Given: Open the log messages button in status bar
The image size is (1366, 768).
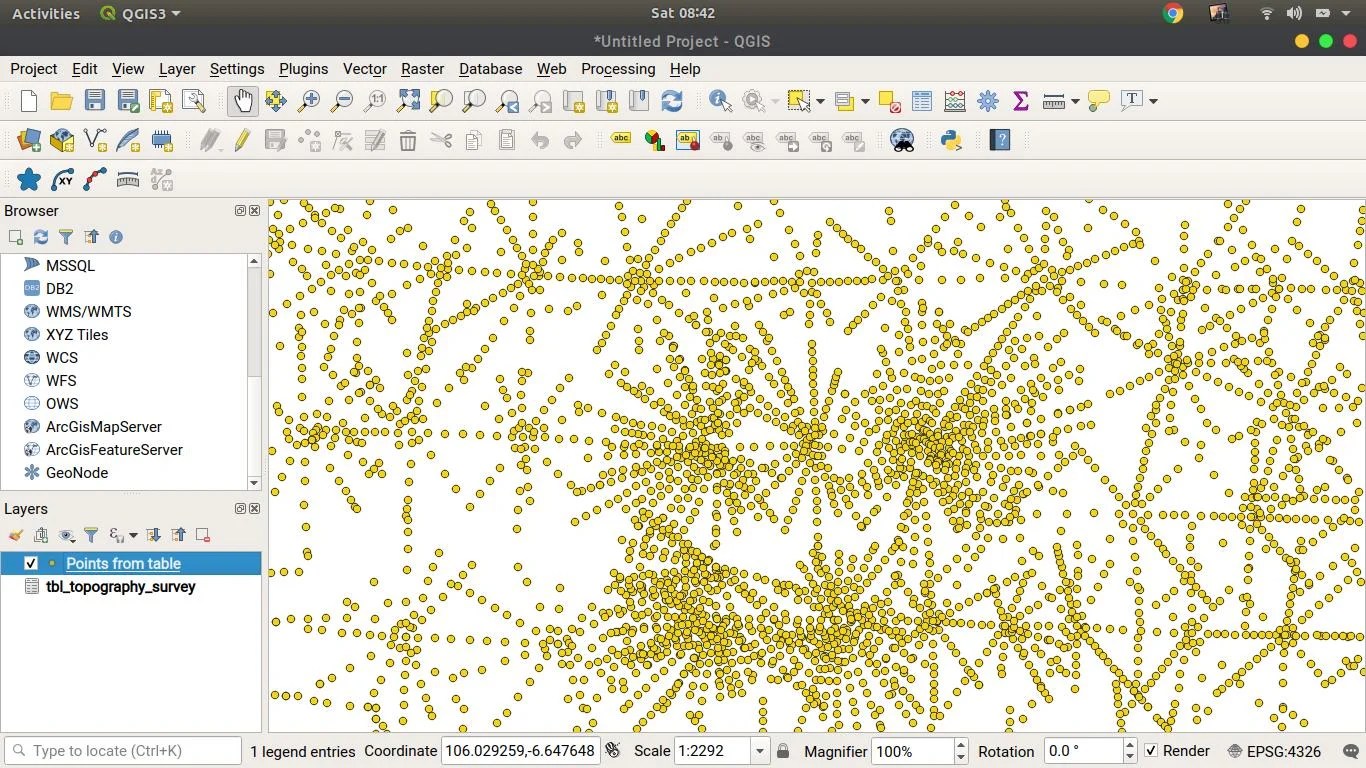Looking at the screenshot, I should click(x=1349, y=751).
